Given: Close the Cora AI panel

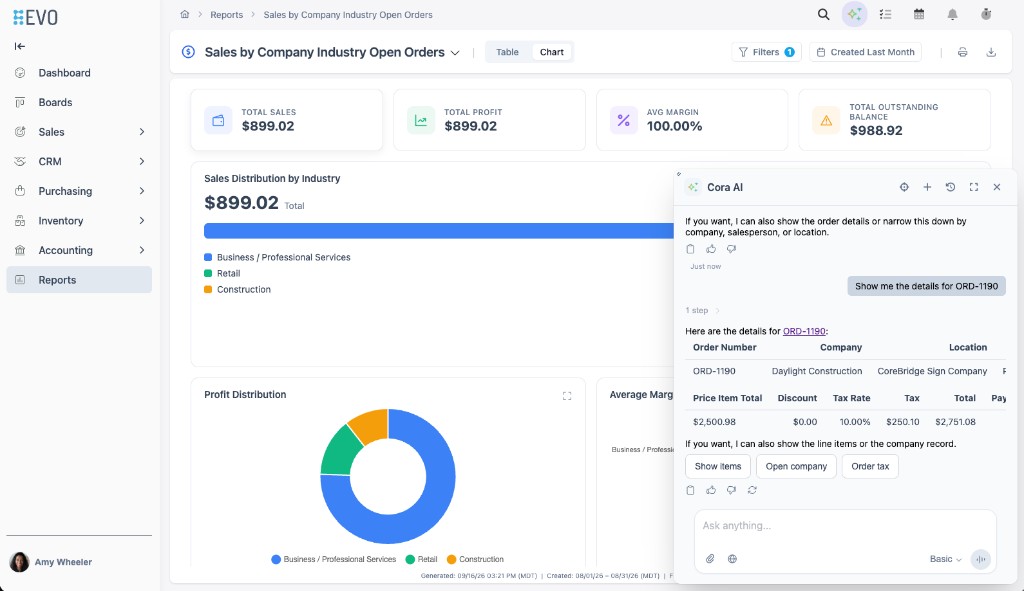Looking at the screenshot, I should (x=997, y=187).
